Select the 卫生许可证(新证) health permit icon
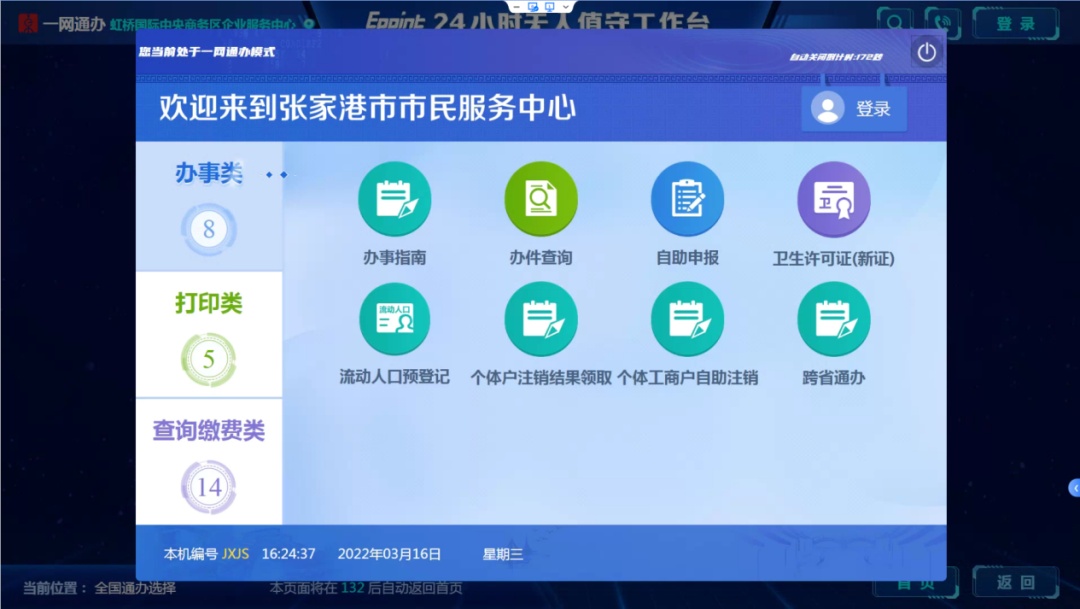 point(833,199)
